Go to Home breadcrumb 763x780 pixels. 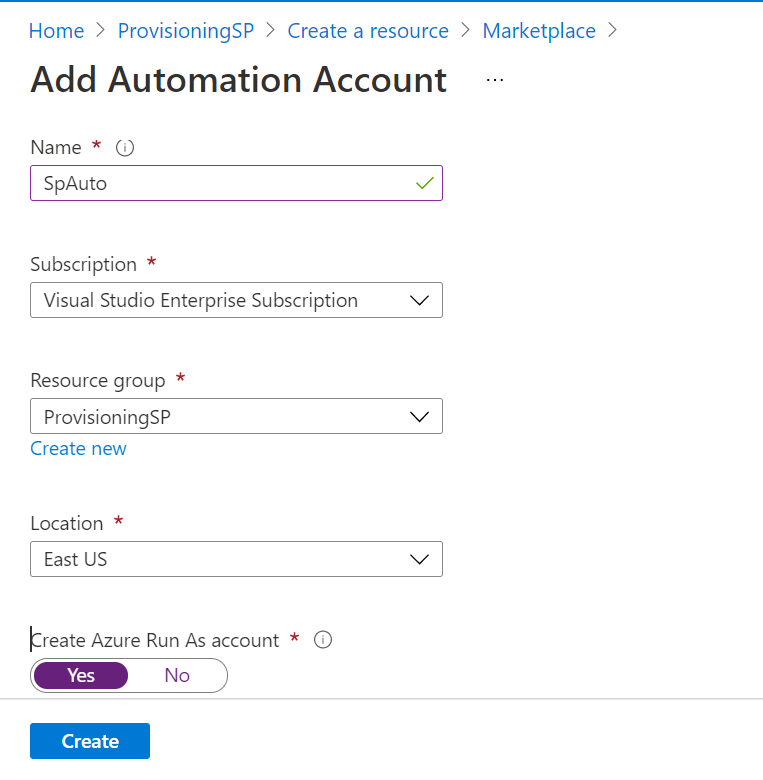[56, 31]
